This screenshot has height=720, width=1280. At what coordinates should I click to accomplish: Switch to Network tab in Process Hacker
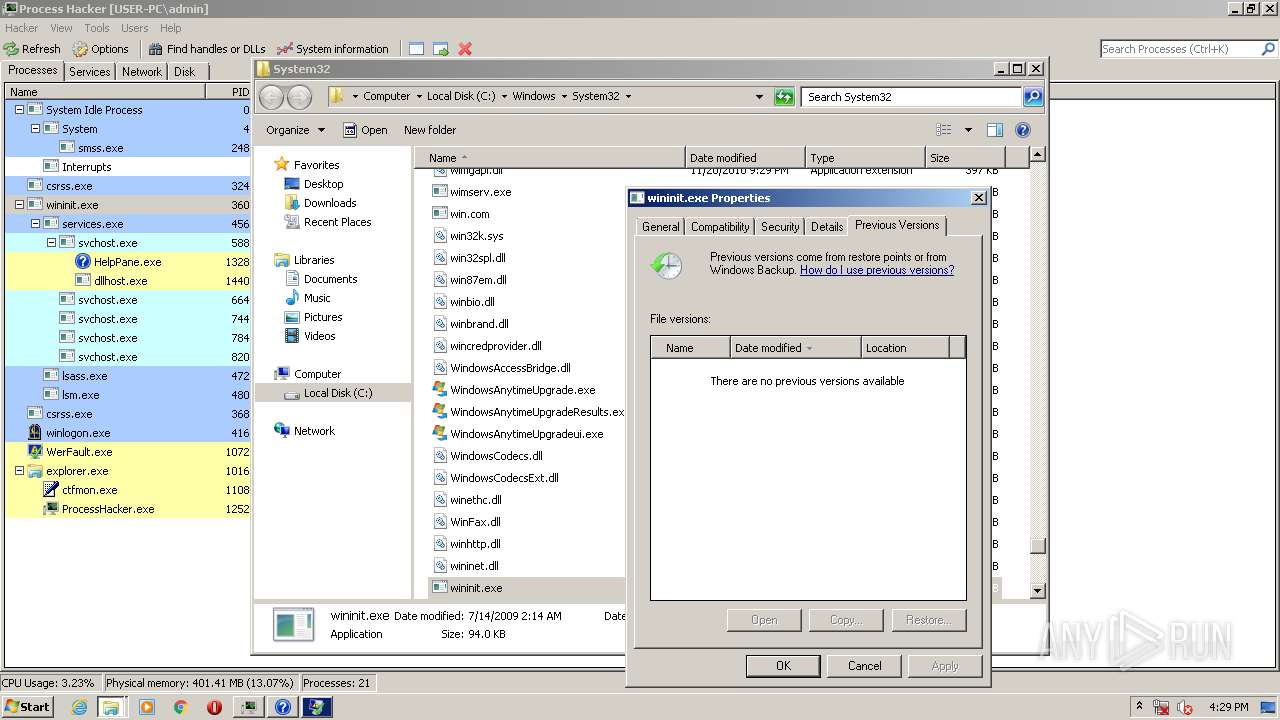[x=142, y=72]
